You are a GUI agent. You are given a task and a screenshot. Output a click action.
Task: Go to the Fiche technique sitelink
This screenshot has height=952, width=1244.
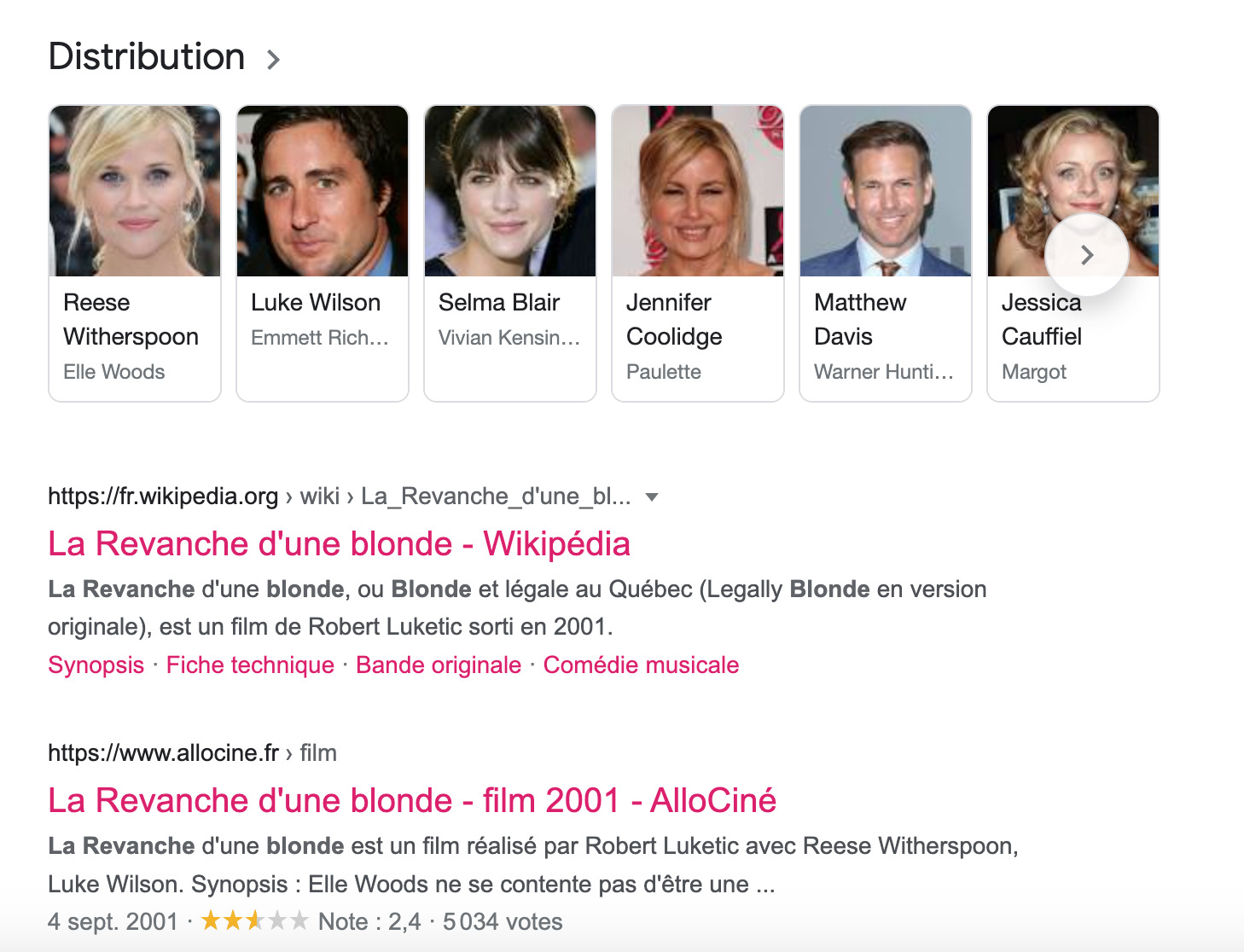click(x=250, y=665)
